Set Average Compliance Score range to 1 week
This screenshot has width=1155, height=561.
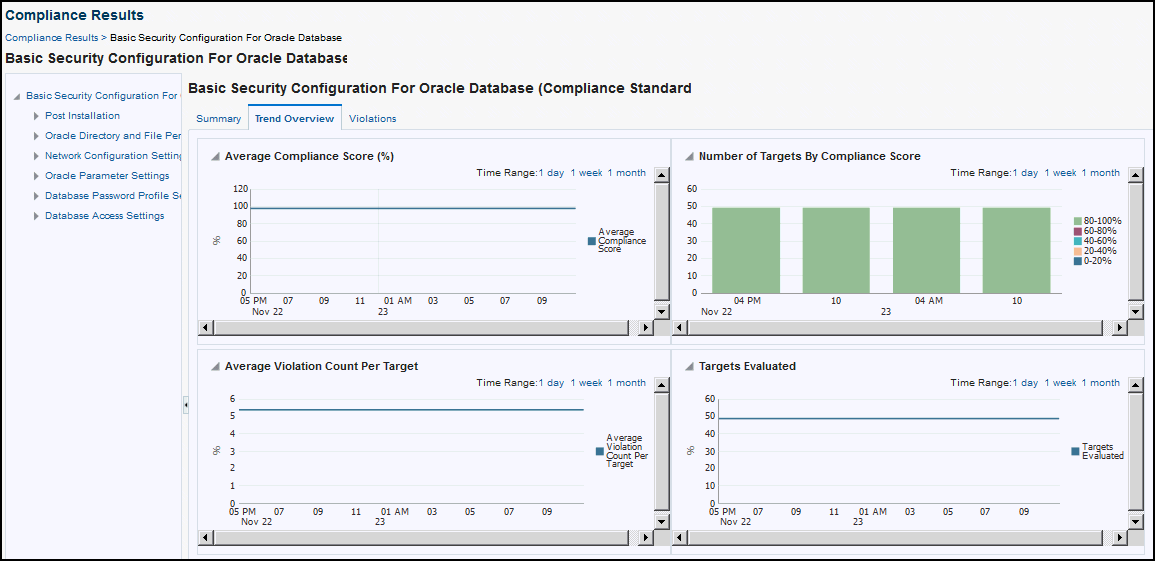586,173
